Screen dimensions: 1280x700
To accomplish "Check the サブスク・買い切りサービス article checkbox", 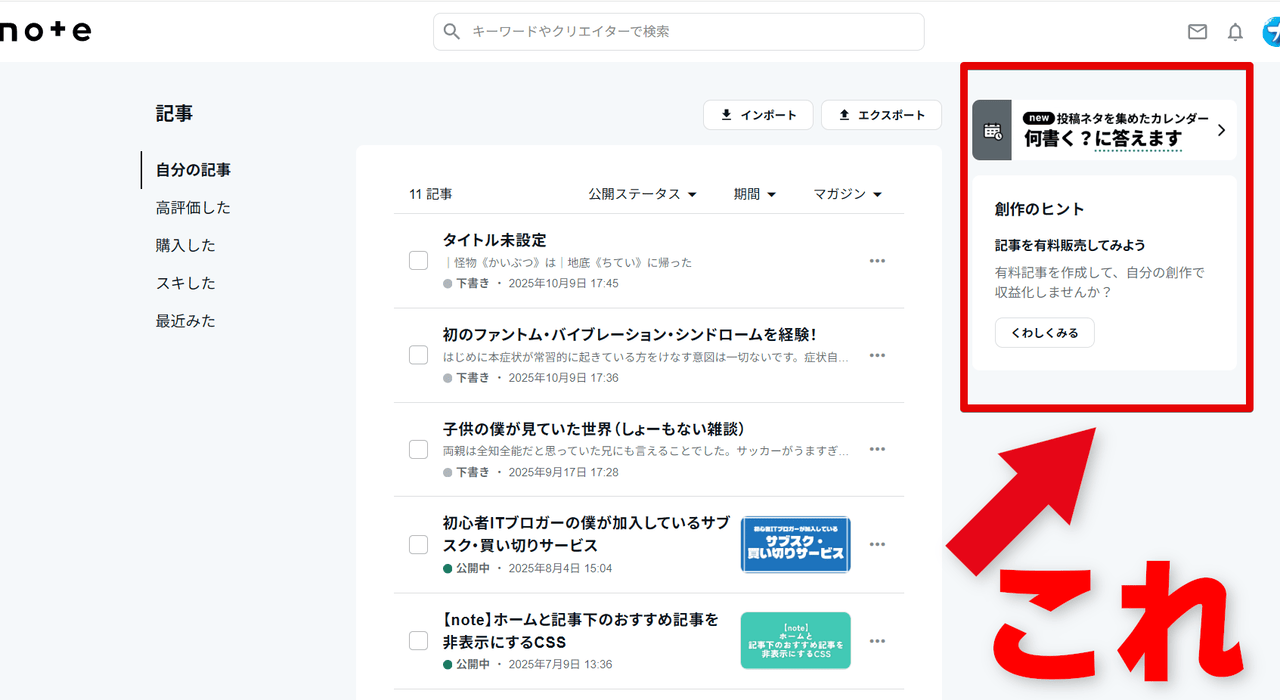I will pos(418,545).
